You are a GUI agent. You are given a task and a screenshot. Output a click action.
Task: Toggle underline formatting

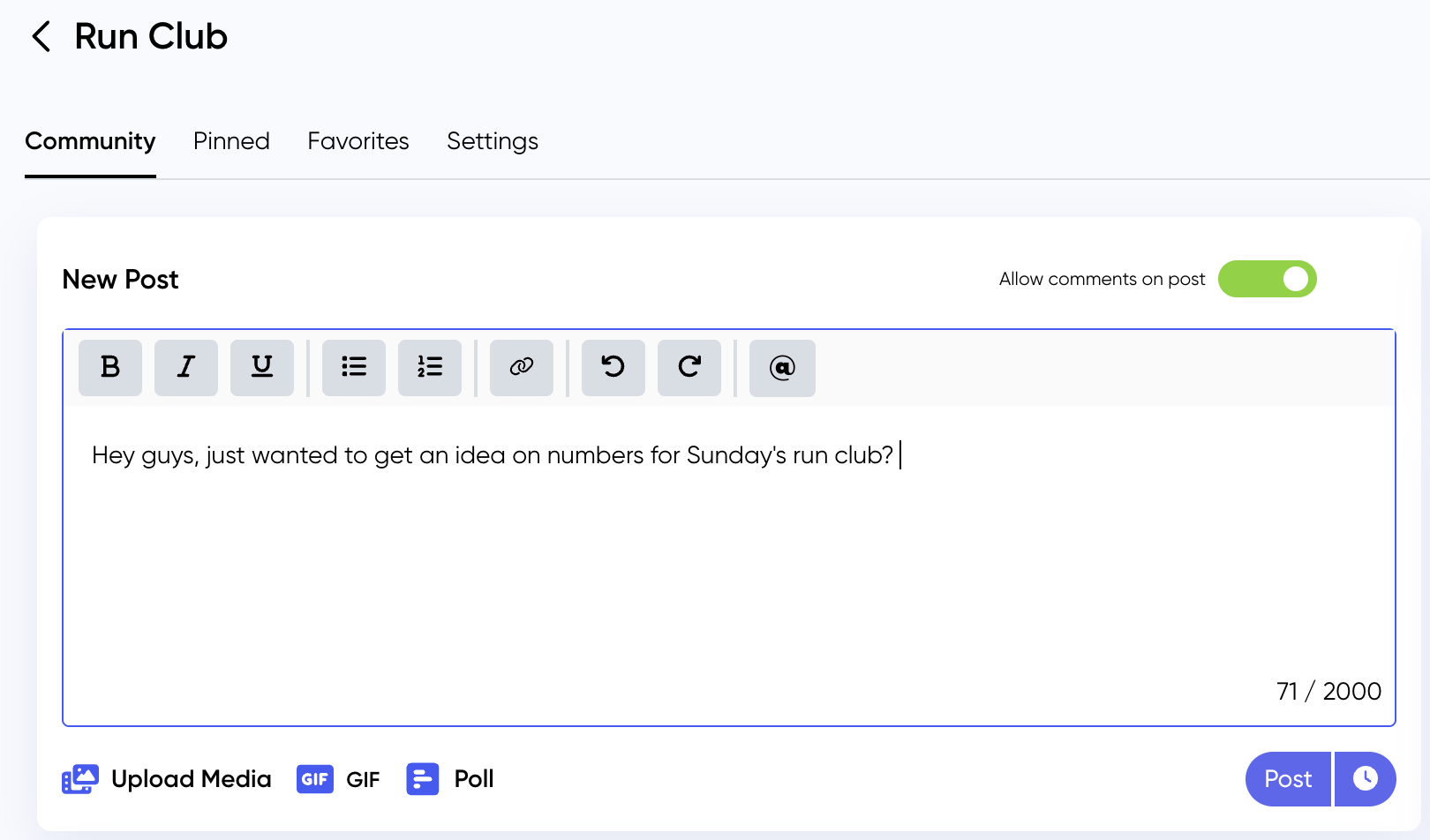pyautogui.click(x=262, y=367)
